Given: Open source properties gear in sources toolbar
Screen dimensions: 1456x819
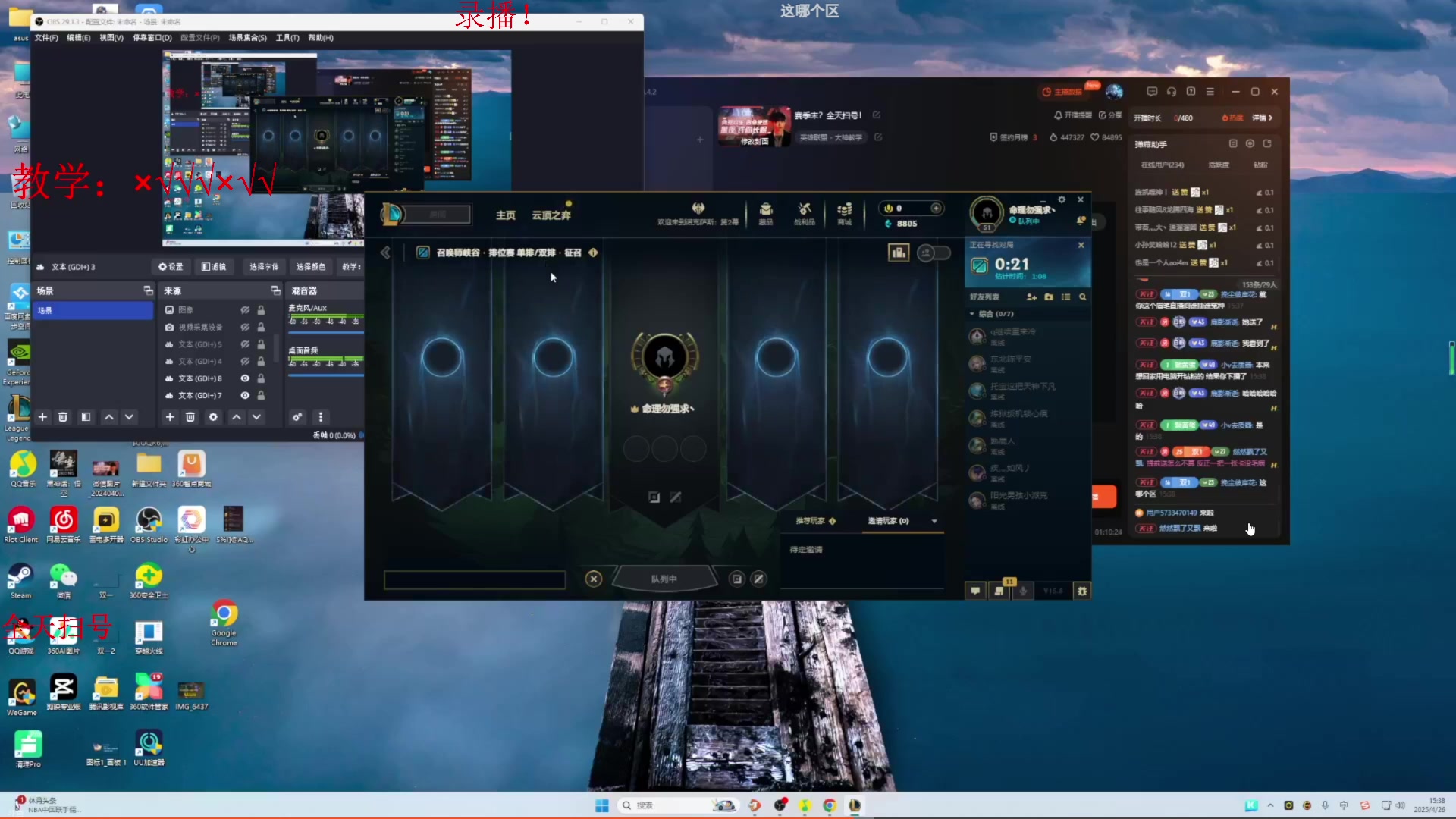Looking at the screenshot, I should coord(213,417).
